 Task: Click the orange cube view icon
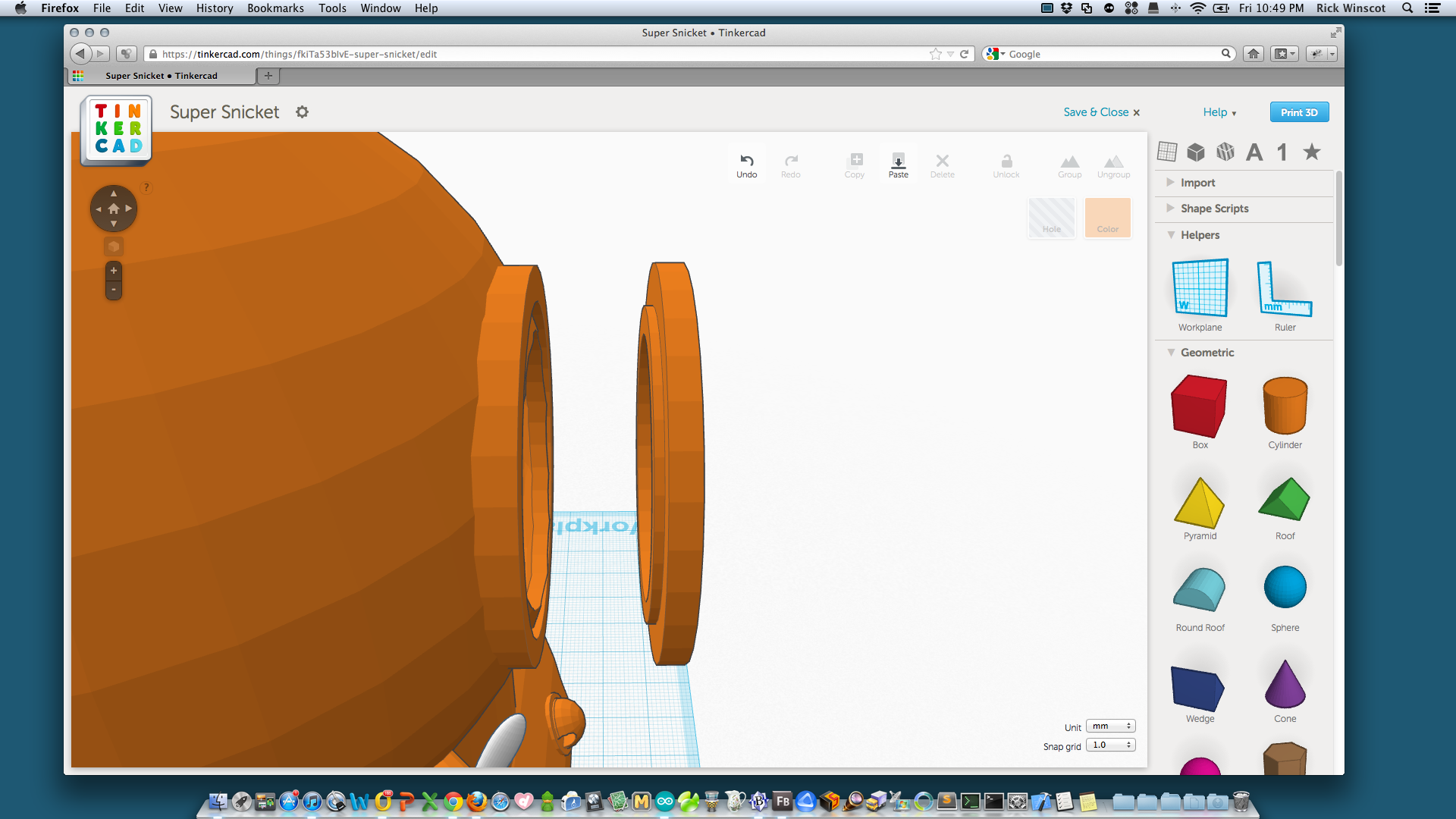tap(114, 246)
